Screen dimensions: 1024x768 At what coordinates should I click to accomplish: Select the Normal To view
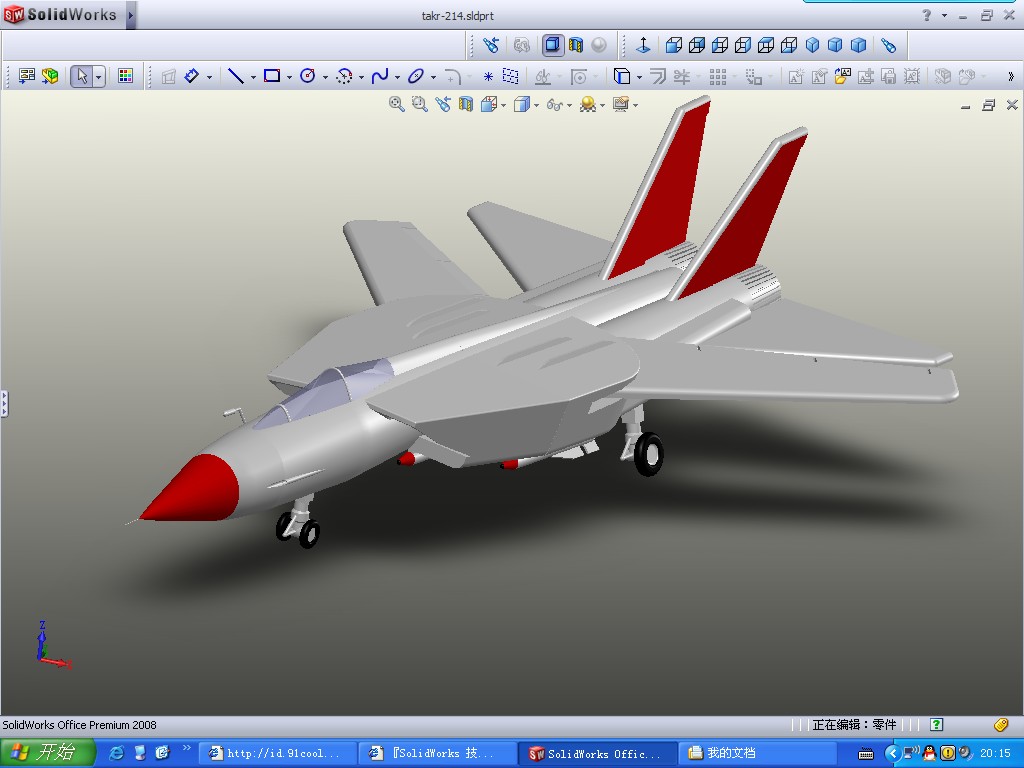643,45
